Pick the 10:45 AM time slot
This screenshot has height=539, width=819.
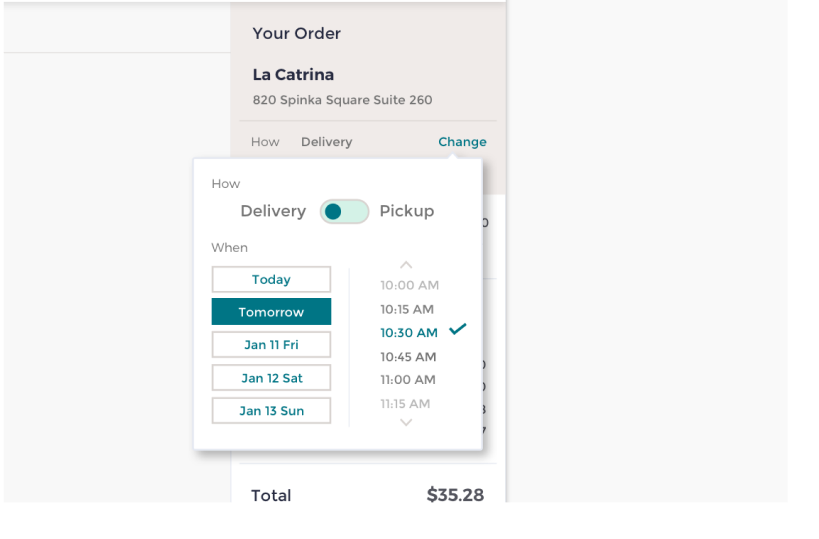(408, 357)
